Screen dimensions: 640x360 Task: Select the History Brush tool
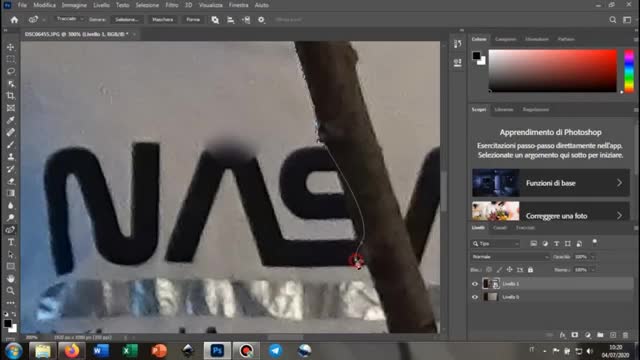click(11, 169)
